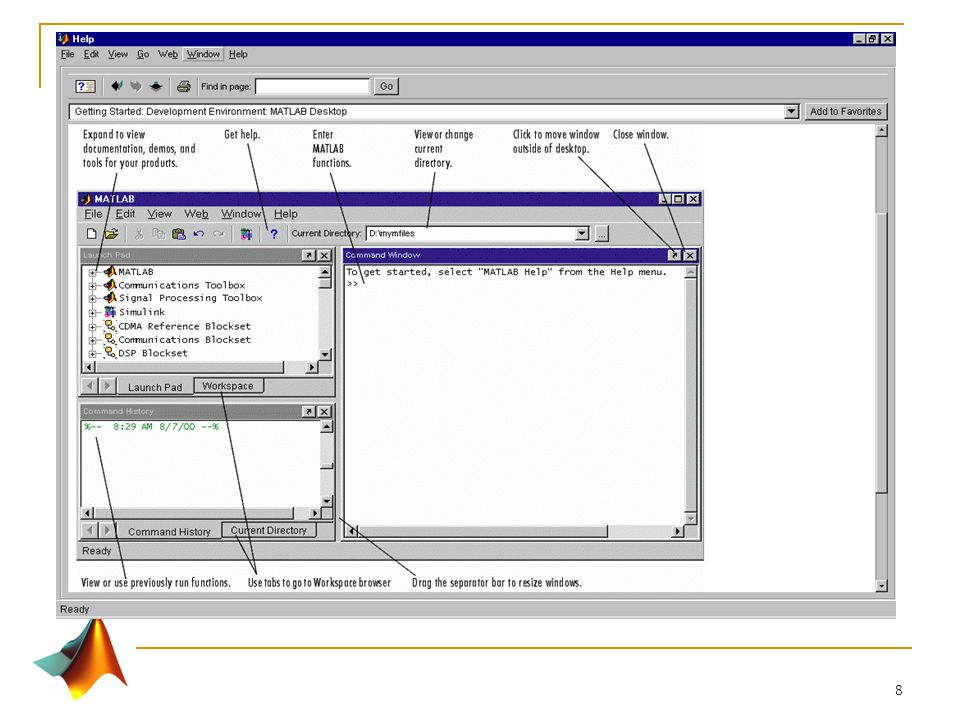Open the page title dropdown arrow
The height and width of the screenshot is (720, 960).
click(792, 111)
